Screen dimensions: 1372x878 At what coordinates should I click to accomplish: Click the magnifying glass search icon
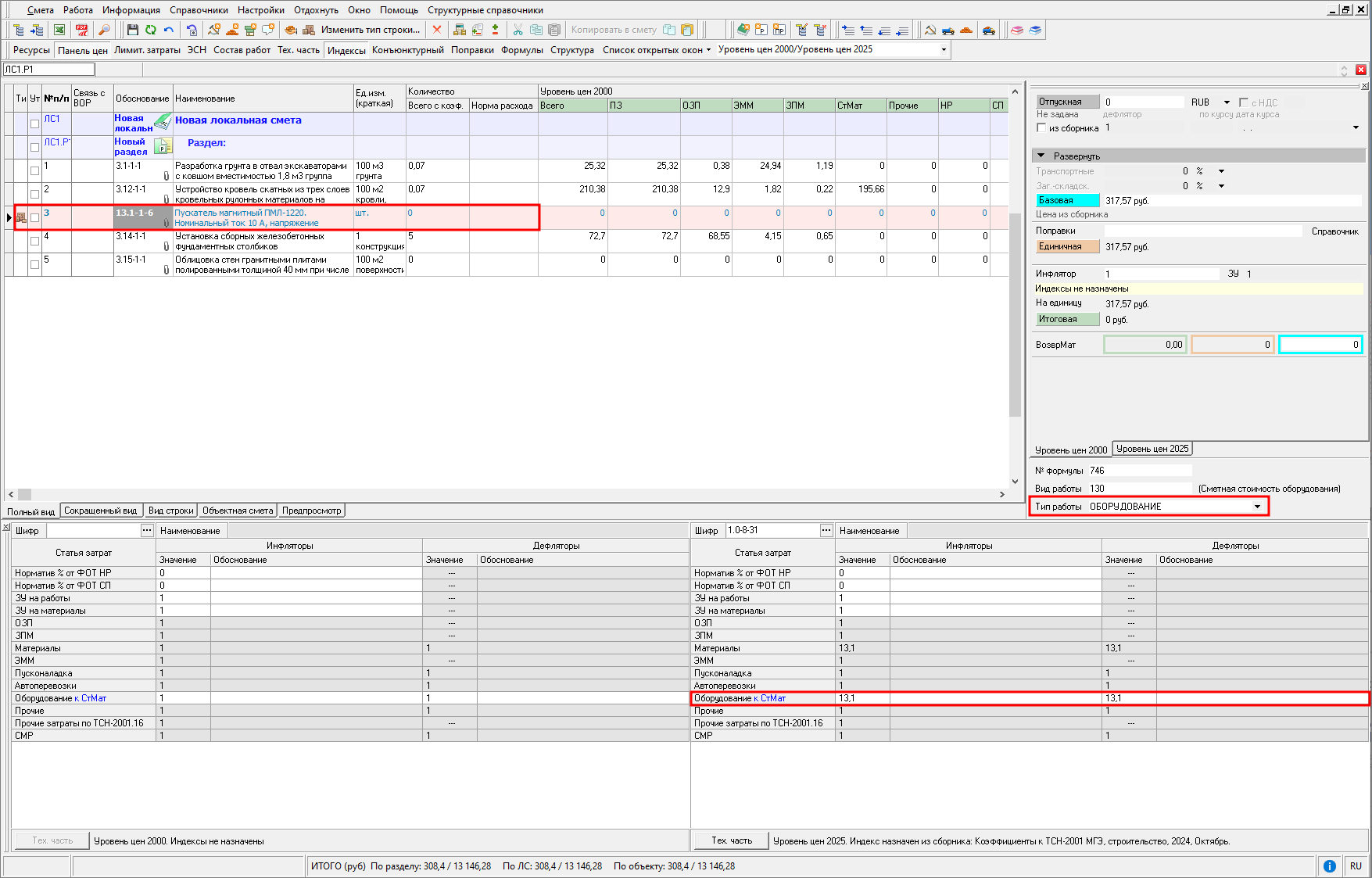(104, 30)
